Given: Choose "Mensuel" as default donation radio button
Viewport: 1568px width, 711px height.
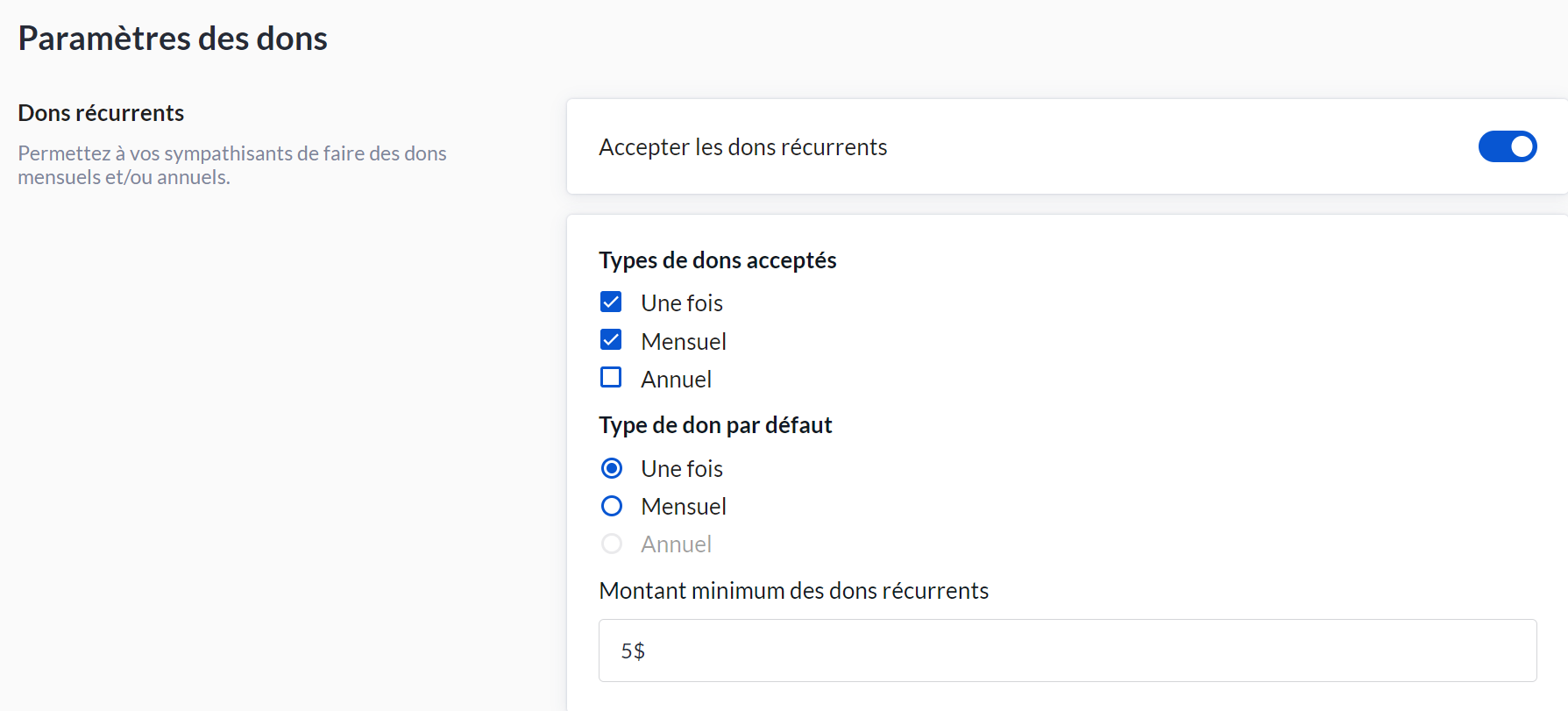Looking at the screenshot, I should (x=612, y=506).
